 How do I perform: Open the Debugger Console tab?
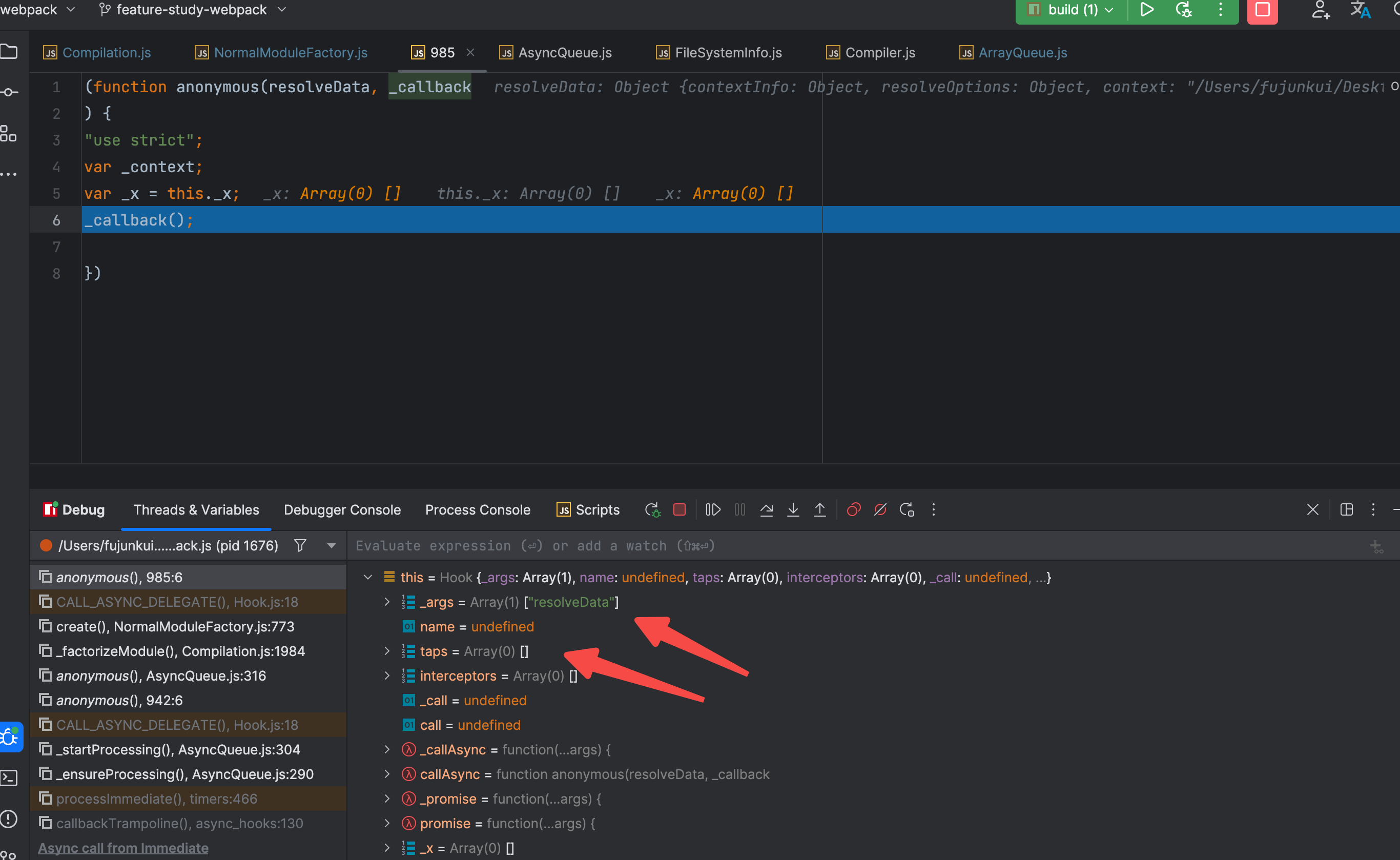pos(342,509)
